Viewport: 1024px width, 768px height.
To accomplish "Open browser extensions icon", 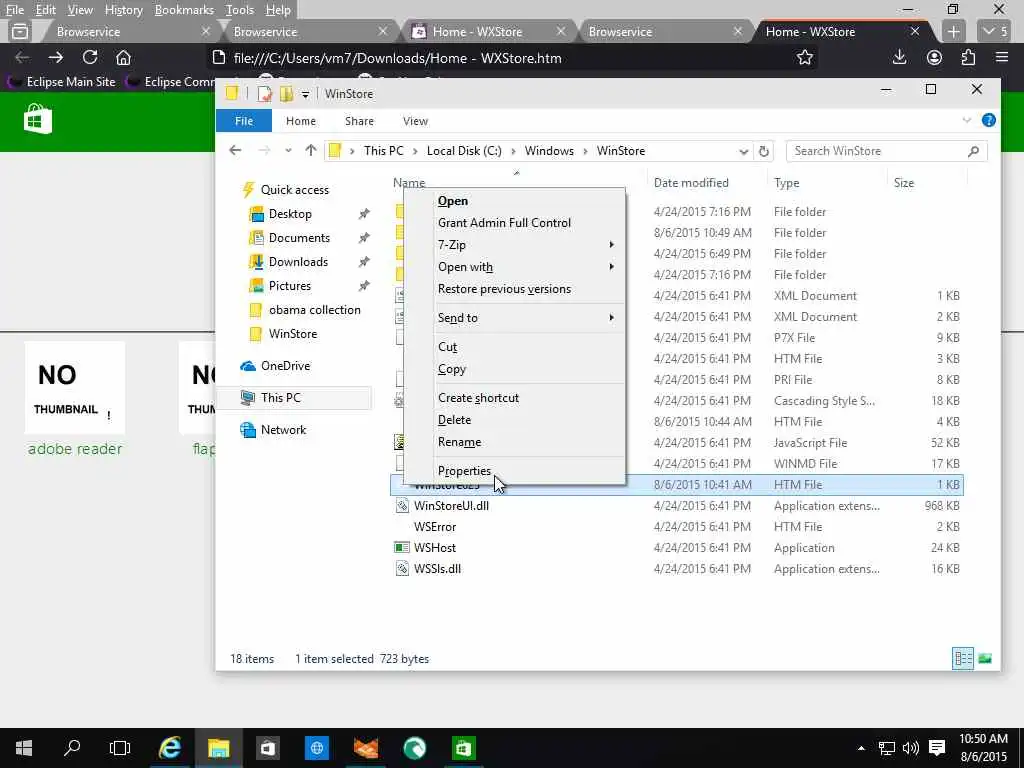I will [968, 57].
